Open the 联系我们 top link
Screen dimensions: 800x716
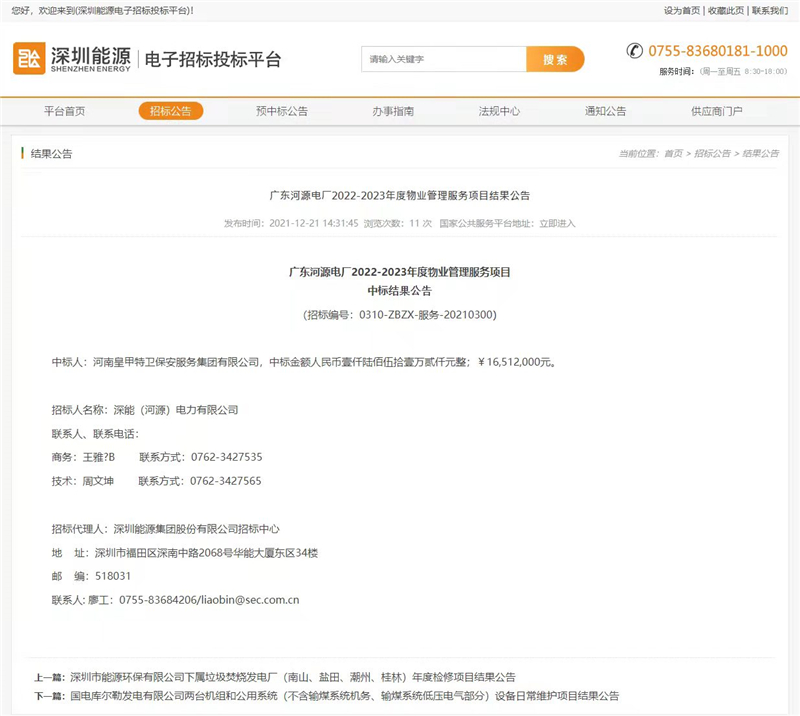tap(770, 11)
